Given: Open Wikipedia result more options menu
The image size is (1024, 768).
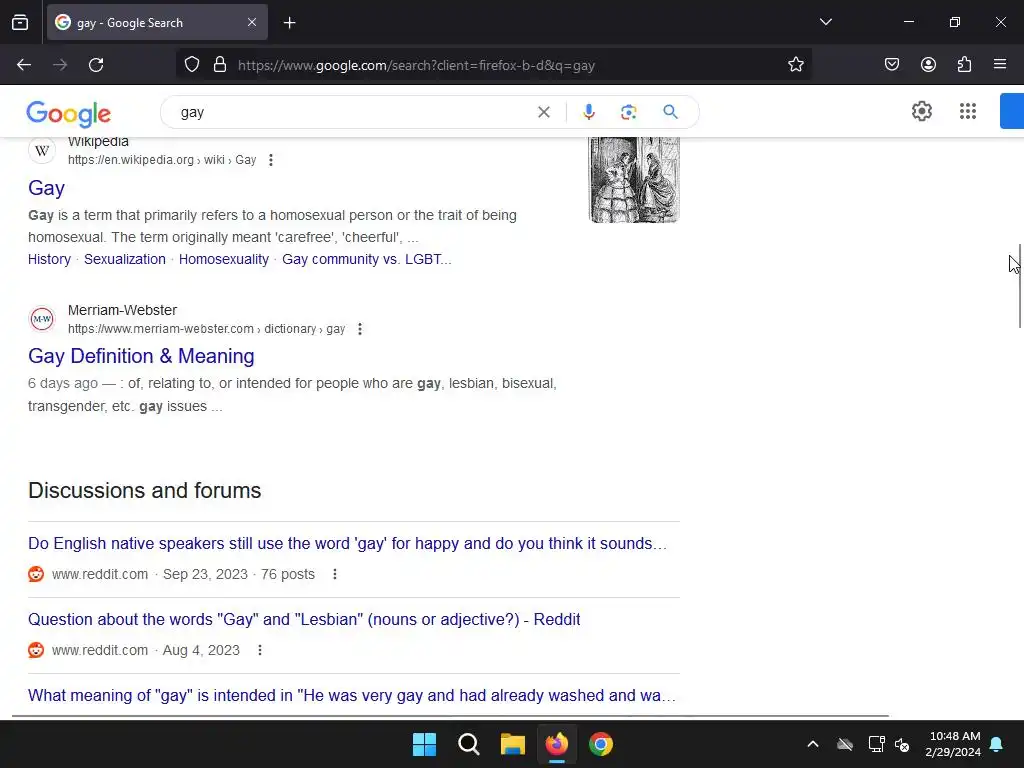Looking at the screenshot, I should pyautogui.click(x=271, y=160).
